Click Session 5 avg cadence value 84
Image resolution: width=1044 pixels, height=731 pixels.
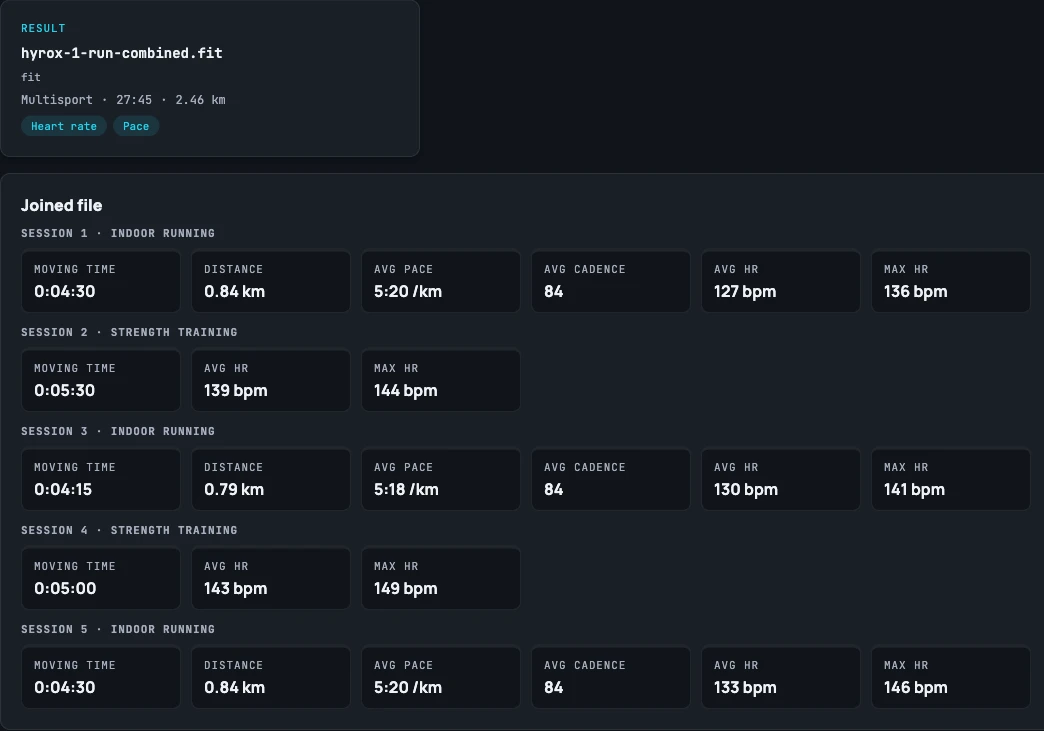(x=553, y=688)
